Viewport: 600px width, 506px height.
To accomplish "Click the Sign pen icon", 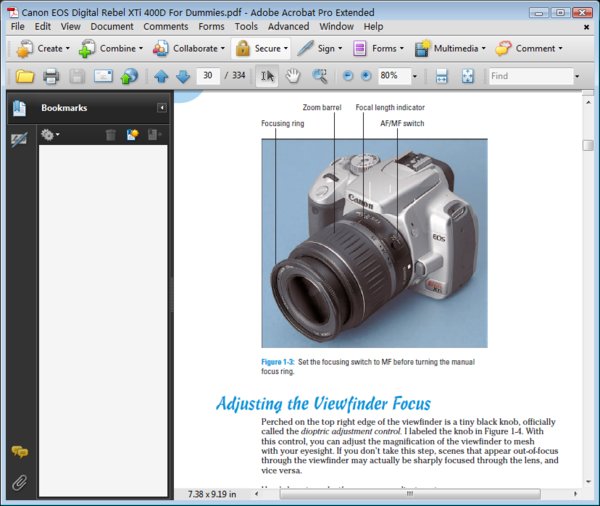I will (x=305, y=49).
